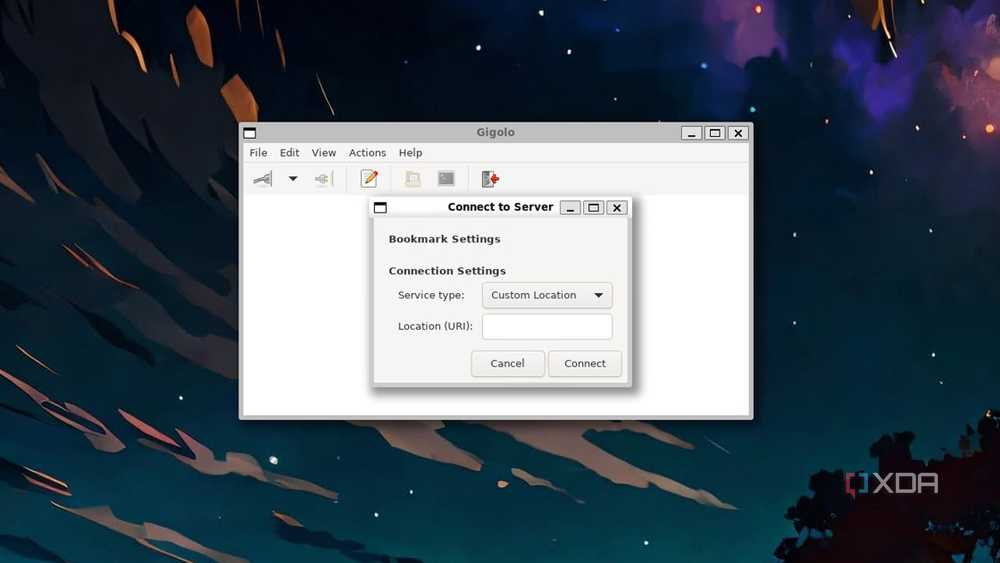1000x563 pixels.
Task: Click the Cancel button in dialog
Action: (508, 363)
